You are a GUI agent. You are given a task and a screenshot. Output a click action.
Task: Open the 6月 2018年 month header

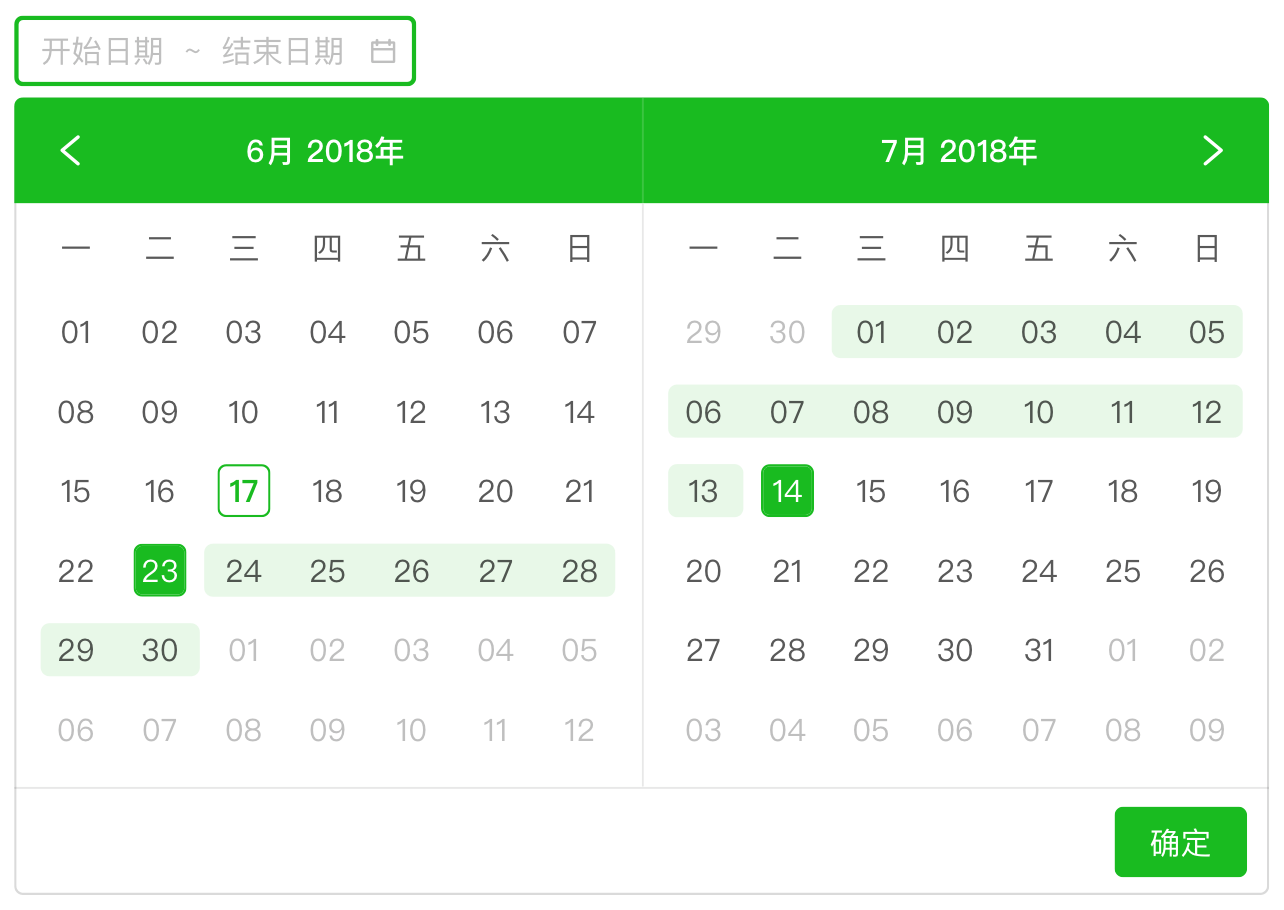pos(325,152)
